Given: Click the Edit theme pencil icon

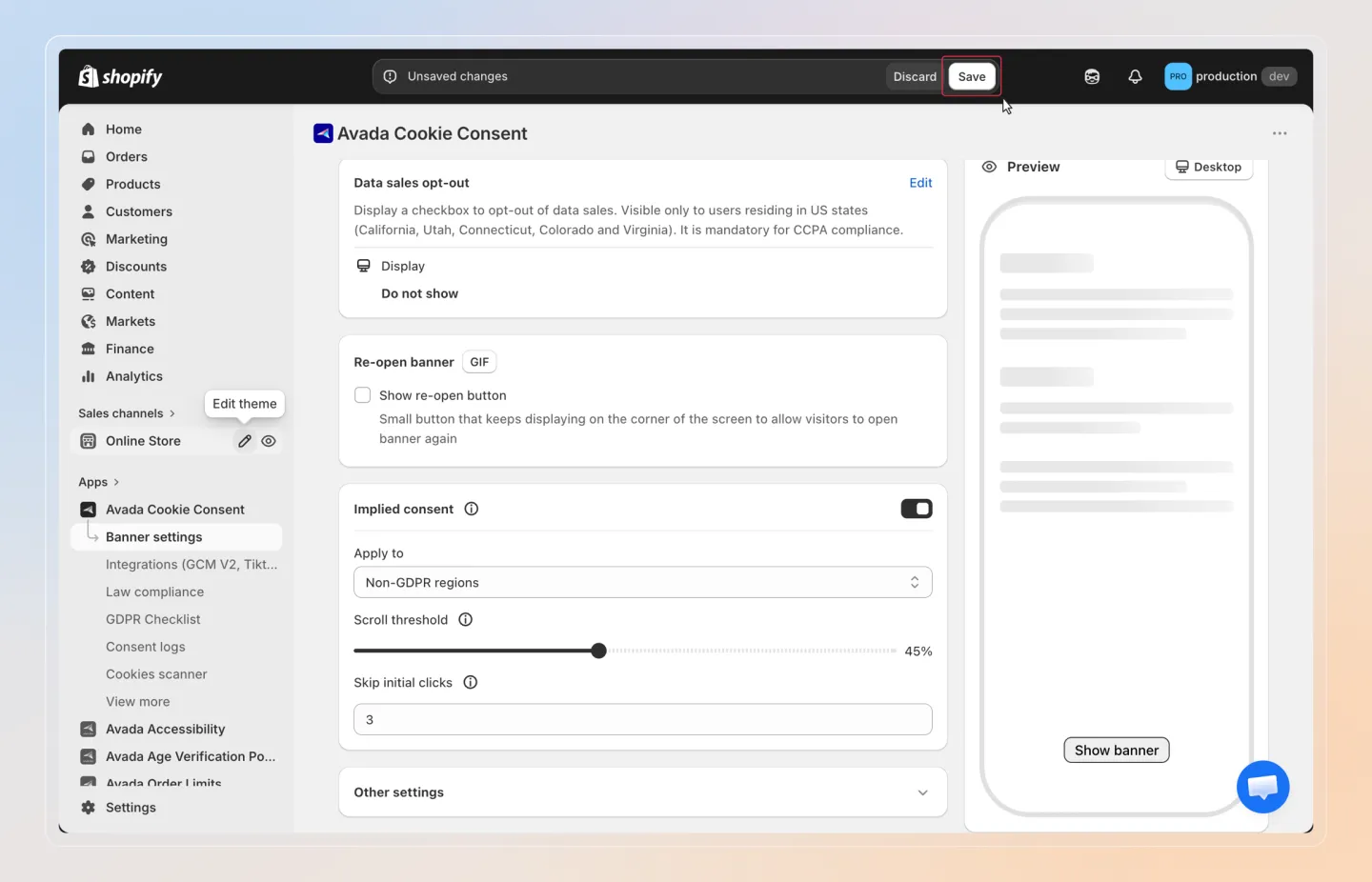Looking at the screenshot, I should [x=245, y=441].
